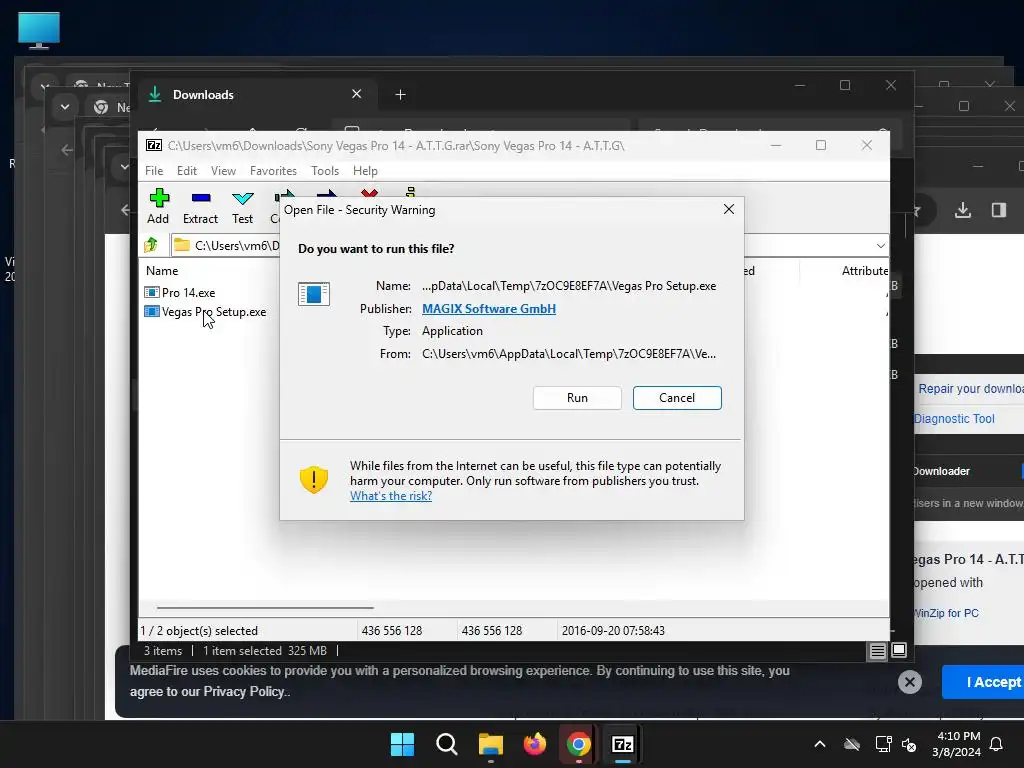Viewport: 1024px width, 768px height.
Task: Click the tab search chevron in background Chrome window
Action: pyautogui.click(x=65, y=106)
